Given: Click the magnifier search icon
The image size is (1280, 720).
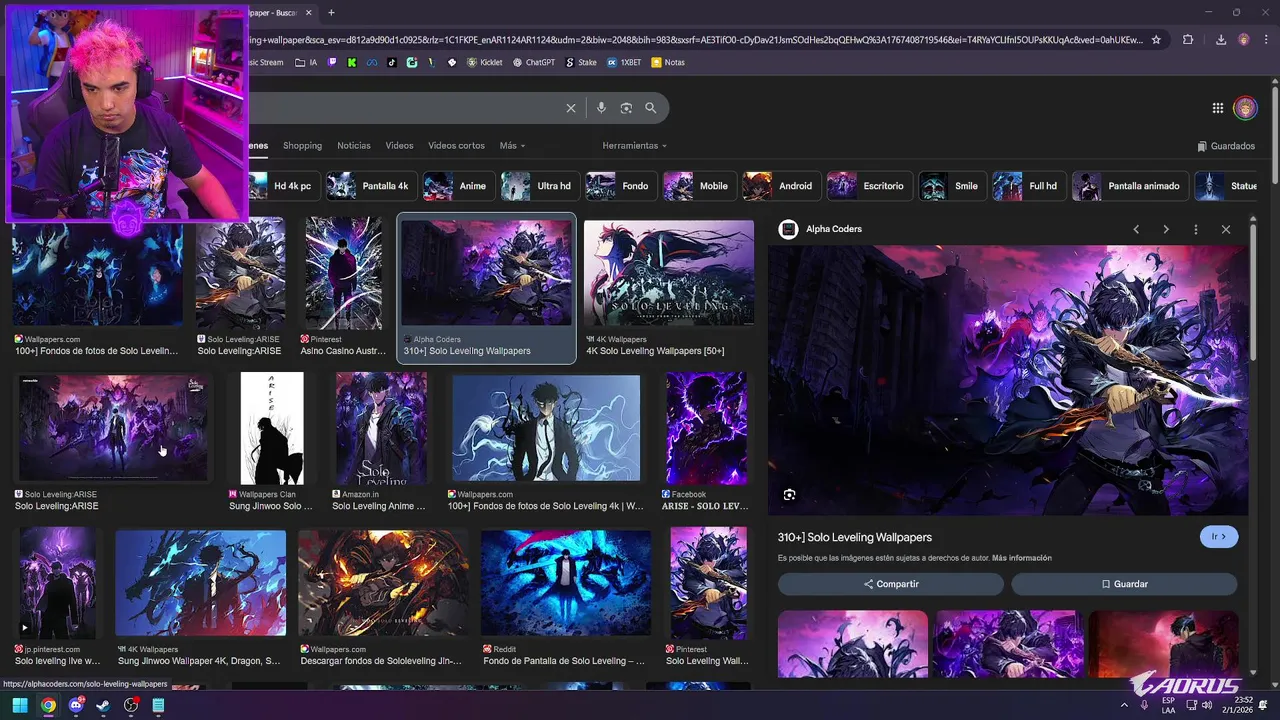Looking at the screenshot, I should (x=651, y=108).
